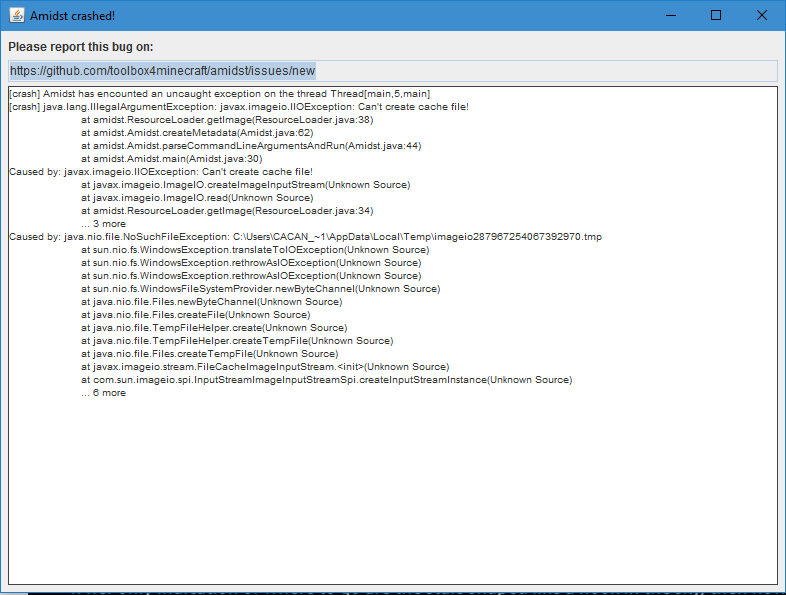
Task: Click the 'parseCommandLineArgumentsAndRun' stack line
Action: [x=251, y=146]
